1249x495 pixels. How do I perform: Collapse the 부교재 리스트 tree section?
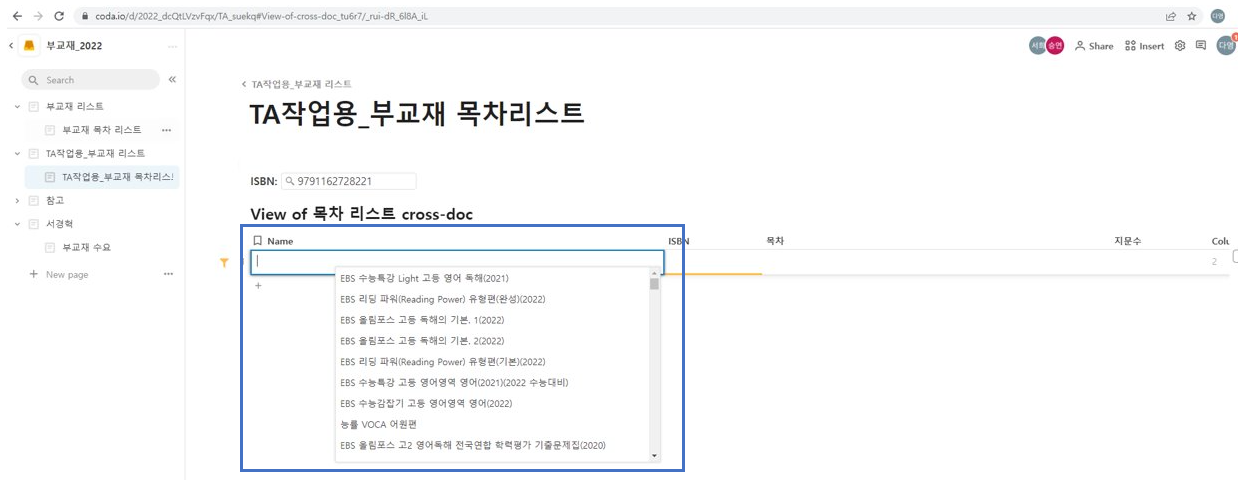pyautogui.click(x=17, y=106)
